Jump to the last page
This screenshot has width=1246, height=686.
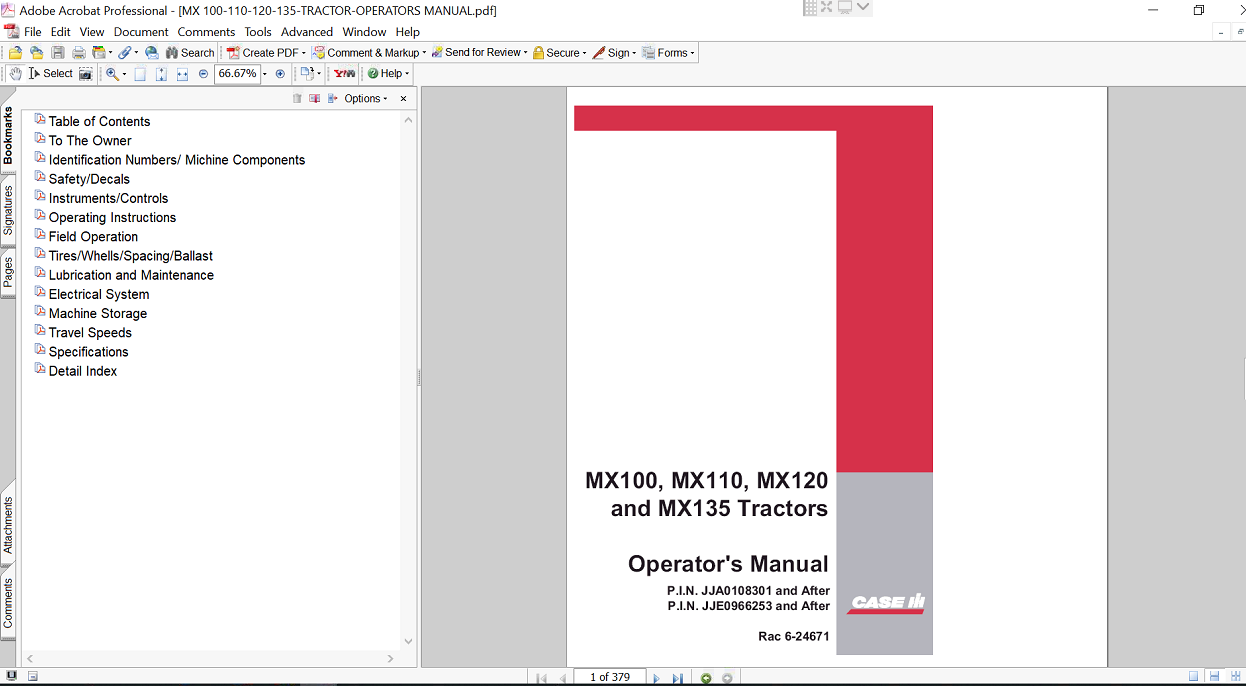[x=677, y=678]
